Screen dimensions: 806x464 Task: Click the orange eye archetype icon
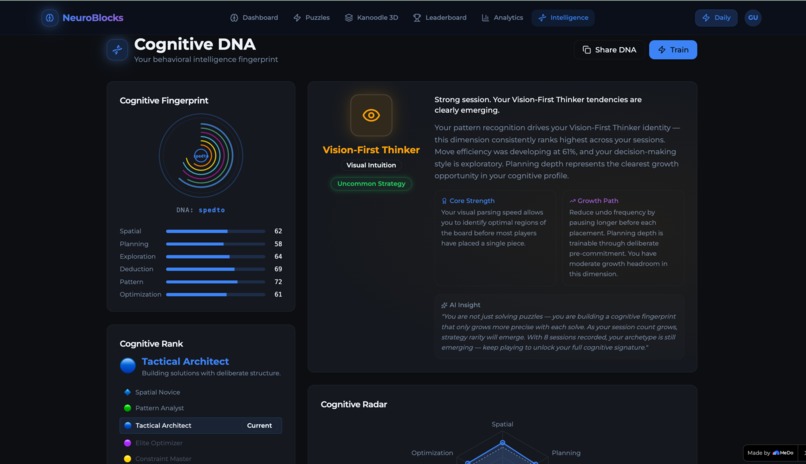[371, 115]
